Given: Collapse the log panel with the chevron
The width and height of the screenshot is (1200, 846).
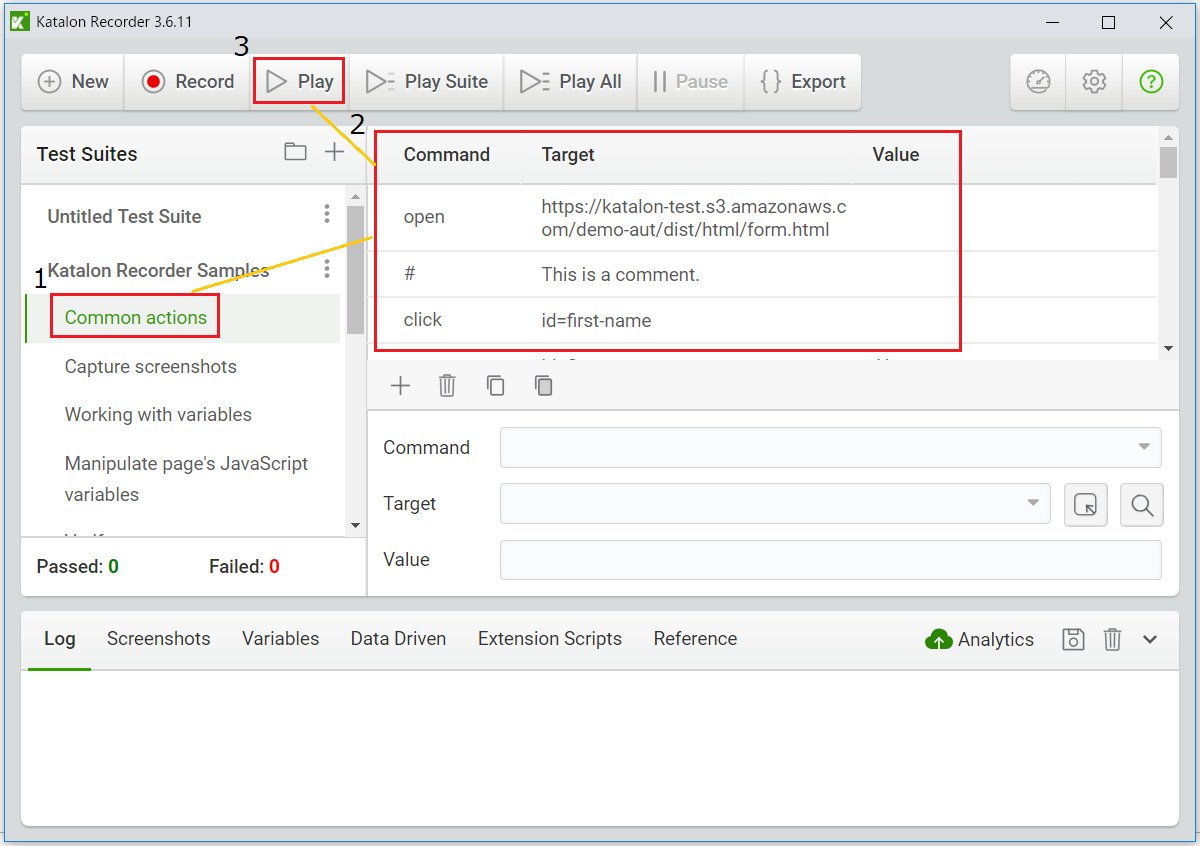Looking at the screenshot, I should (x=1150, y=640).
